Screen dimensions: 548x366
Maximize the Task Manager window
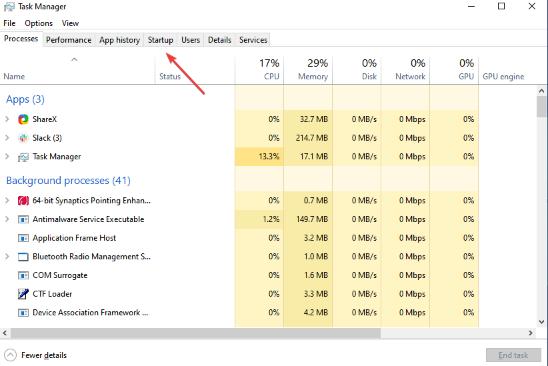click(x=501, y=6)
